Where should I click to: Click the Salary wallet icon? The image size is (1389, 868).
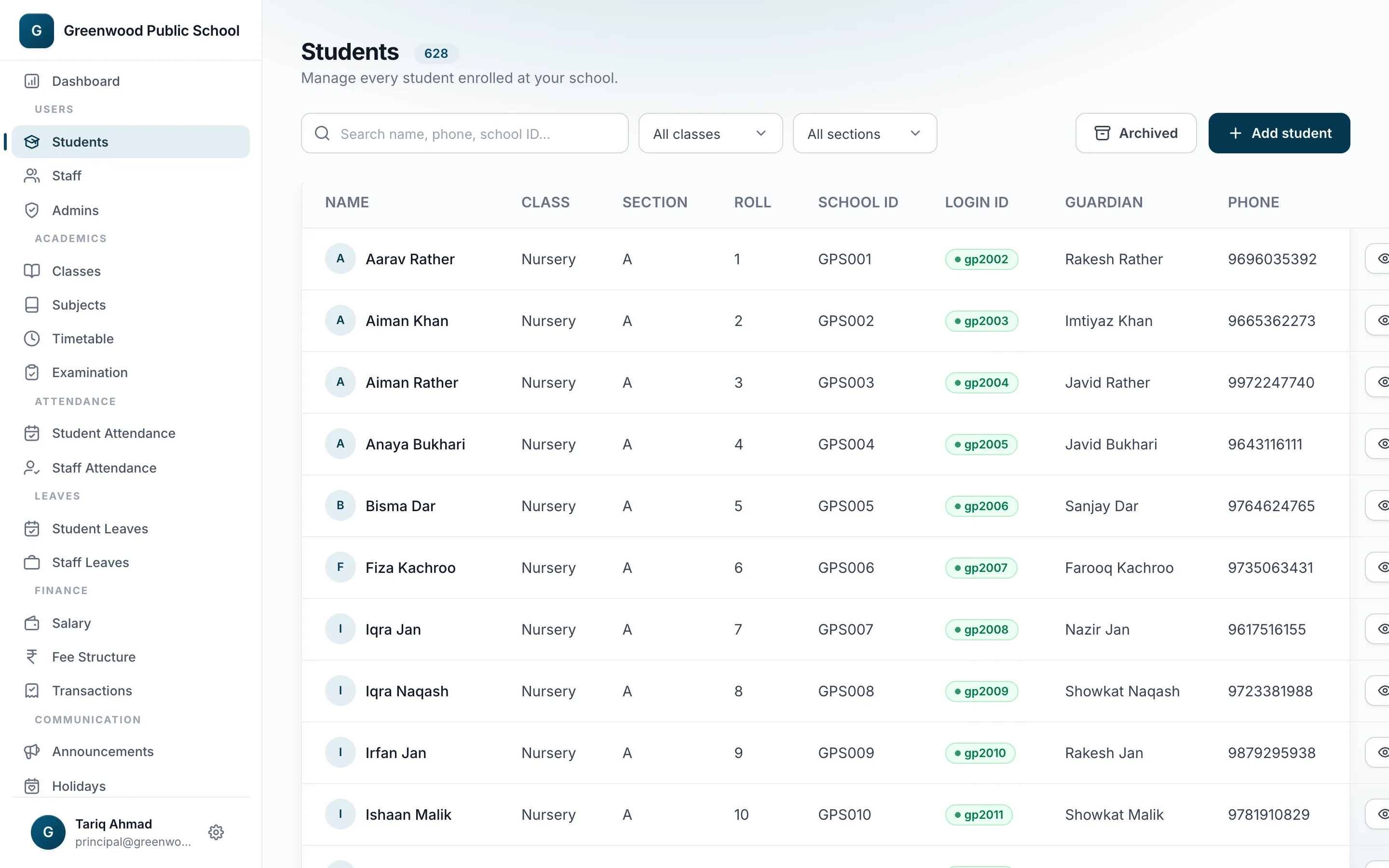32,624
